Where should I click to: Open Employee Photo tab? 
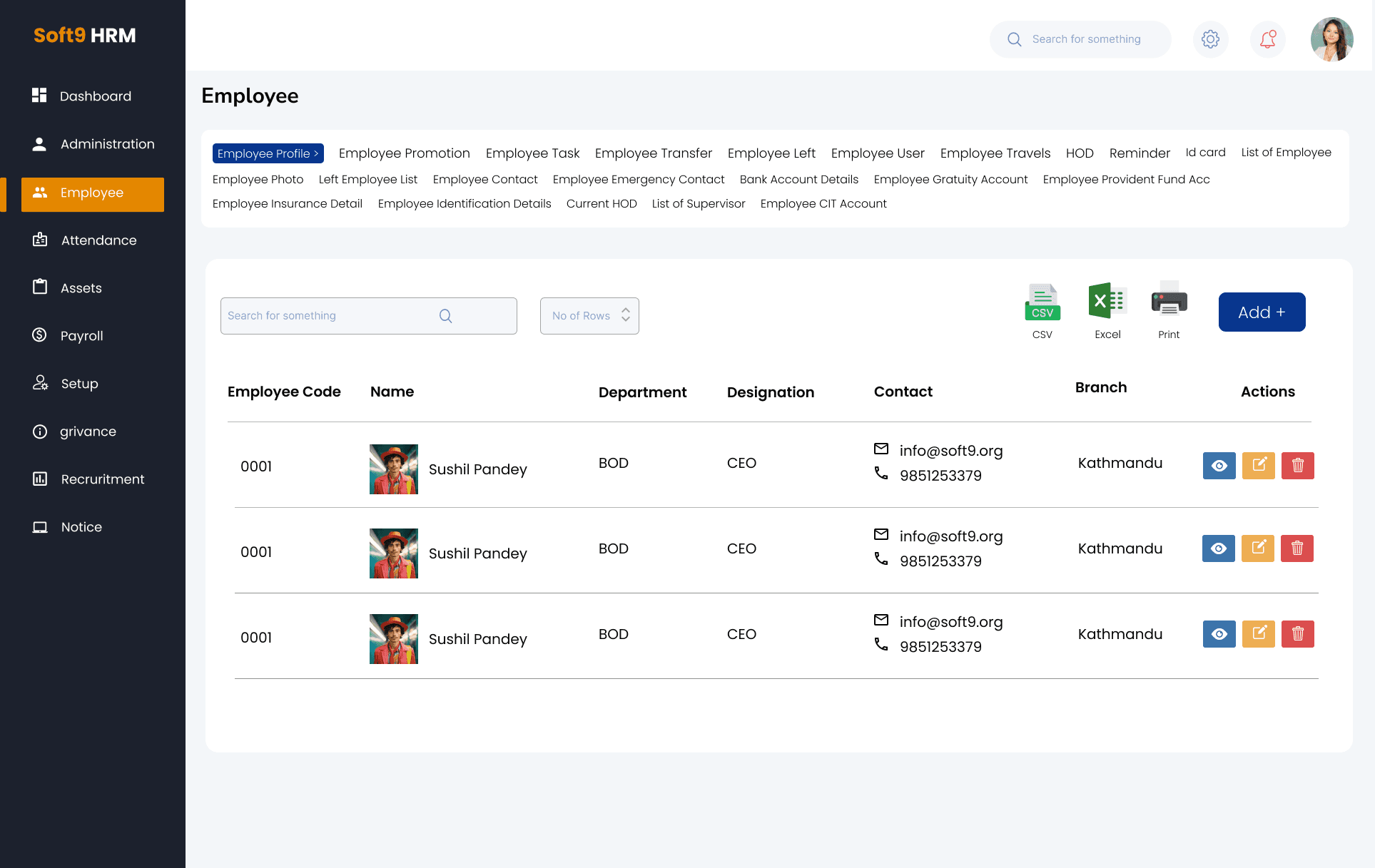tap(258, 180)
